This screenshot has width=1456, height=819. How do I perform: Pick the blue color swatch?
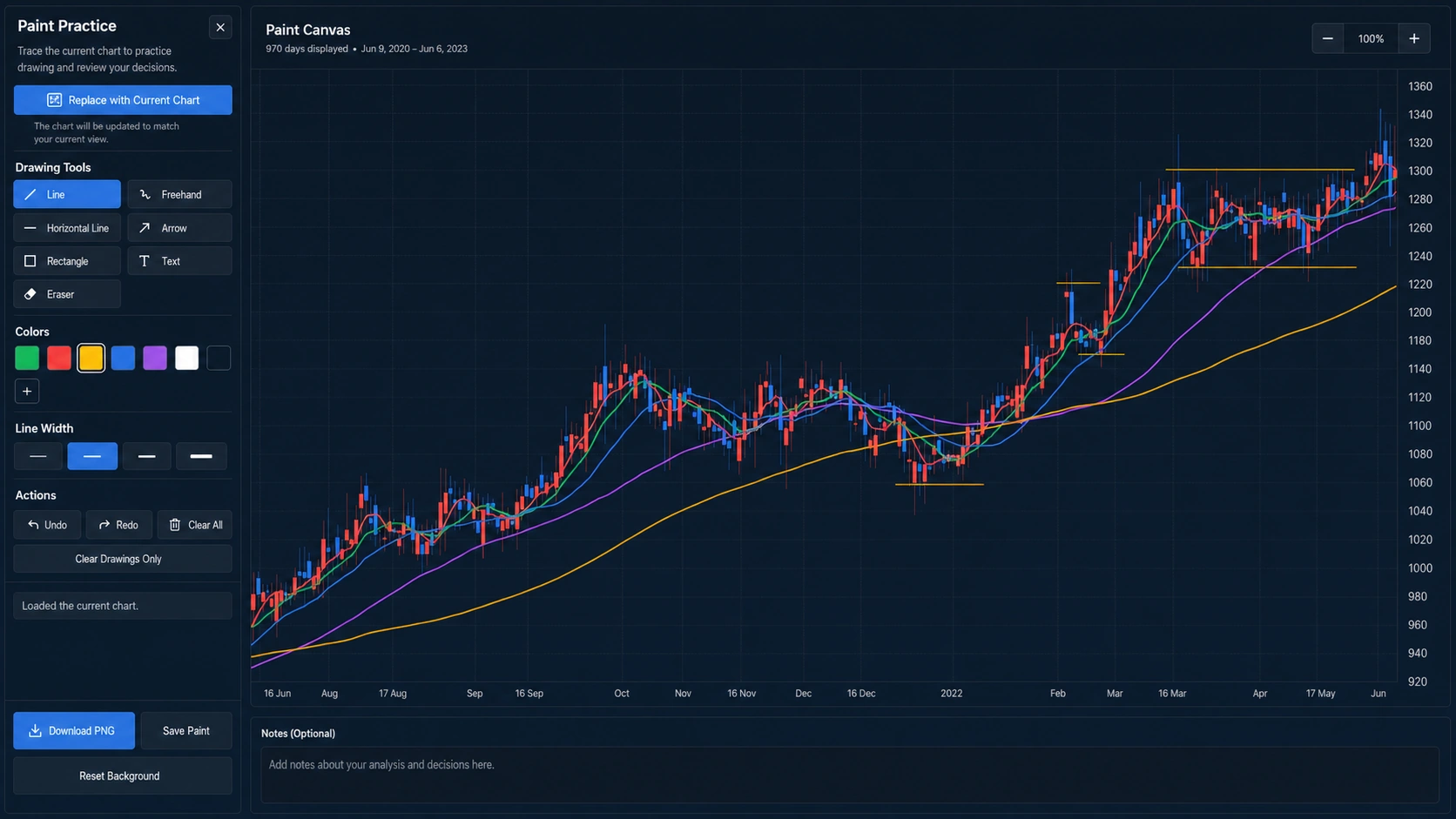[x=123, y=358]
